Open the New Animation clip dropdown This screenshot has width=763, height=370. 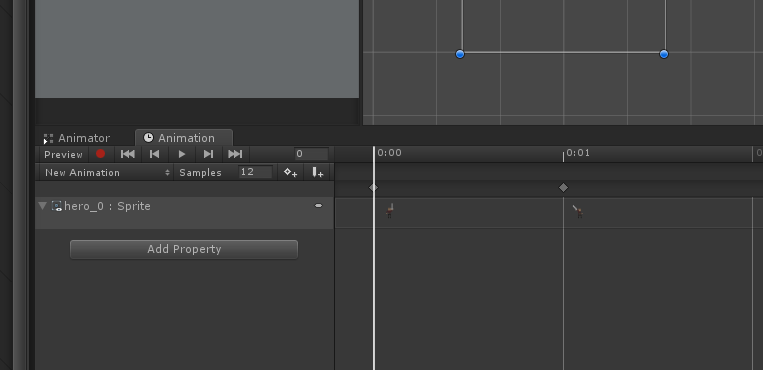click(x=106, y=172)
